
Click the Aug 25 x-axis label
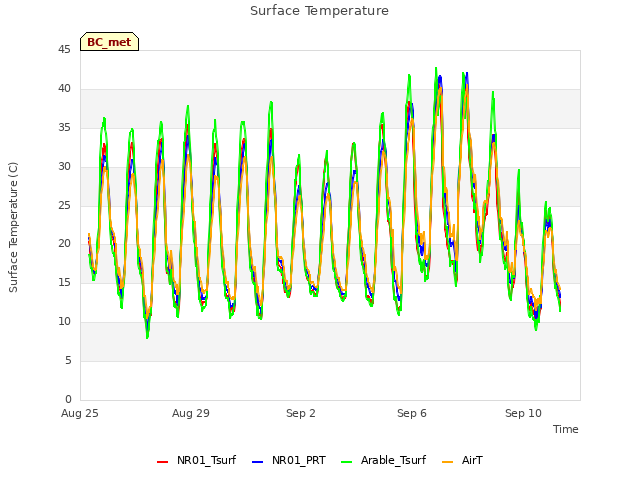click(x=80, y=413)
